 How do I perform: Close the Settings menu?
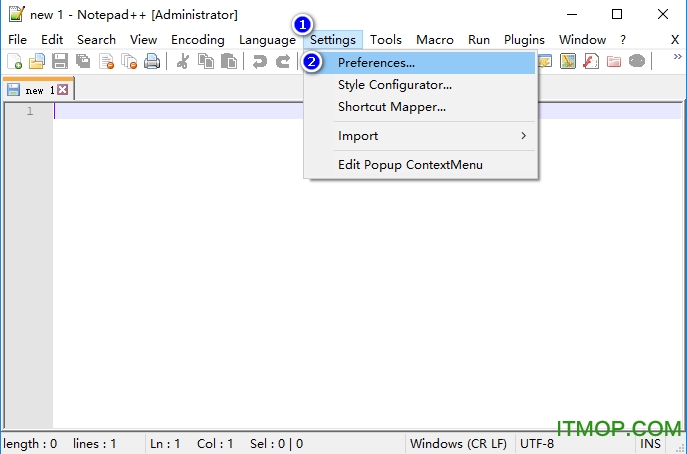pos(333,40)
